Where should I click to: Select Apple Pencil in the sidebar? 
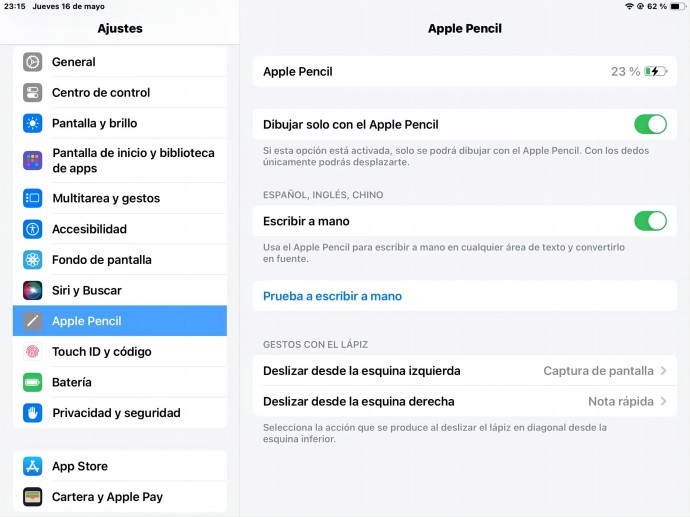(x=120, y=321)
